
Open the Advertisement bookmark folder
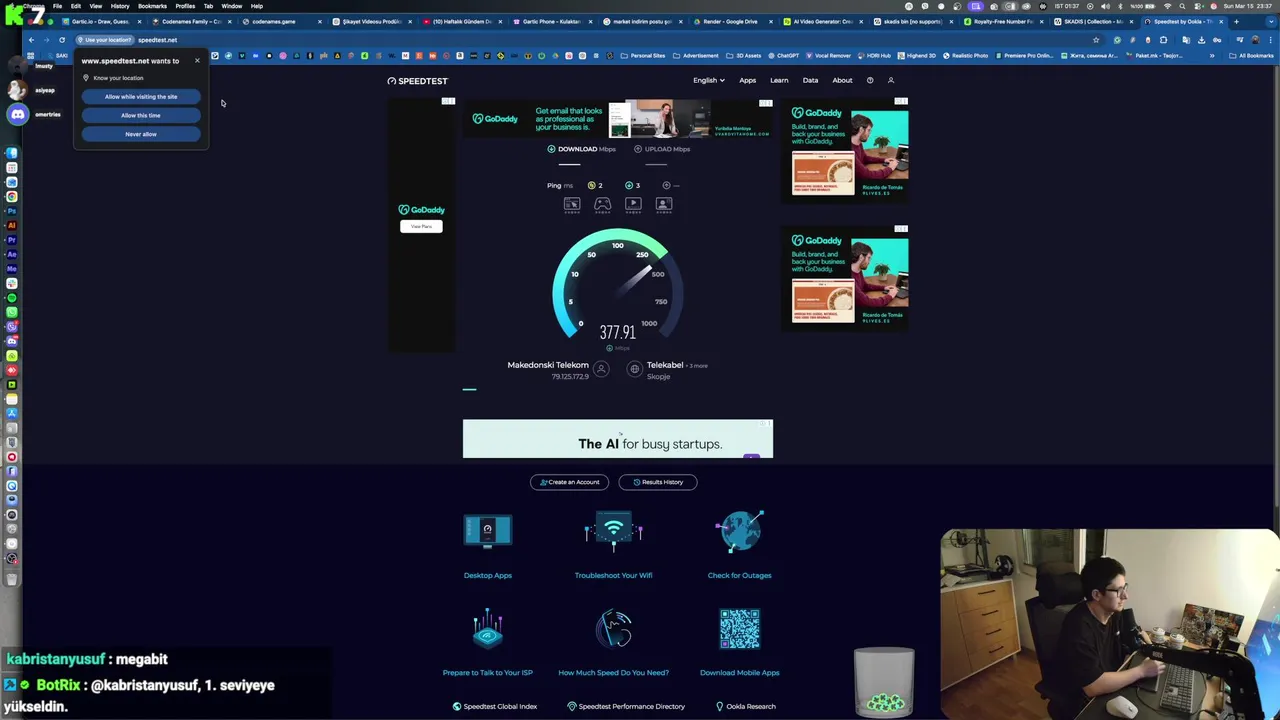click(697, 56)
